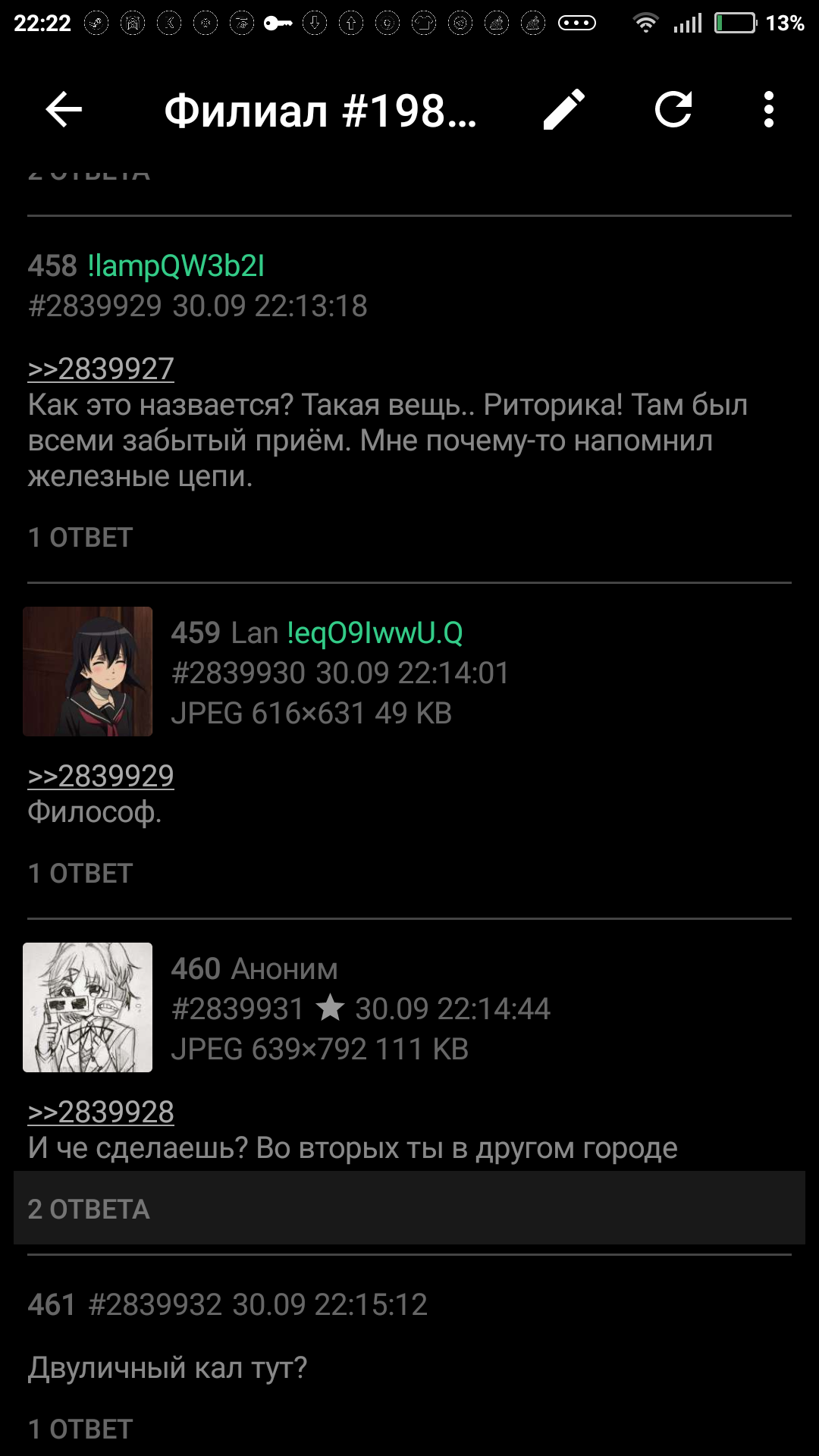Open the sketch thumbnail in post 460

pos(87,1007)
